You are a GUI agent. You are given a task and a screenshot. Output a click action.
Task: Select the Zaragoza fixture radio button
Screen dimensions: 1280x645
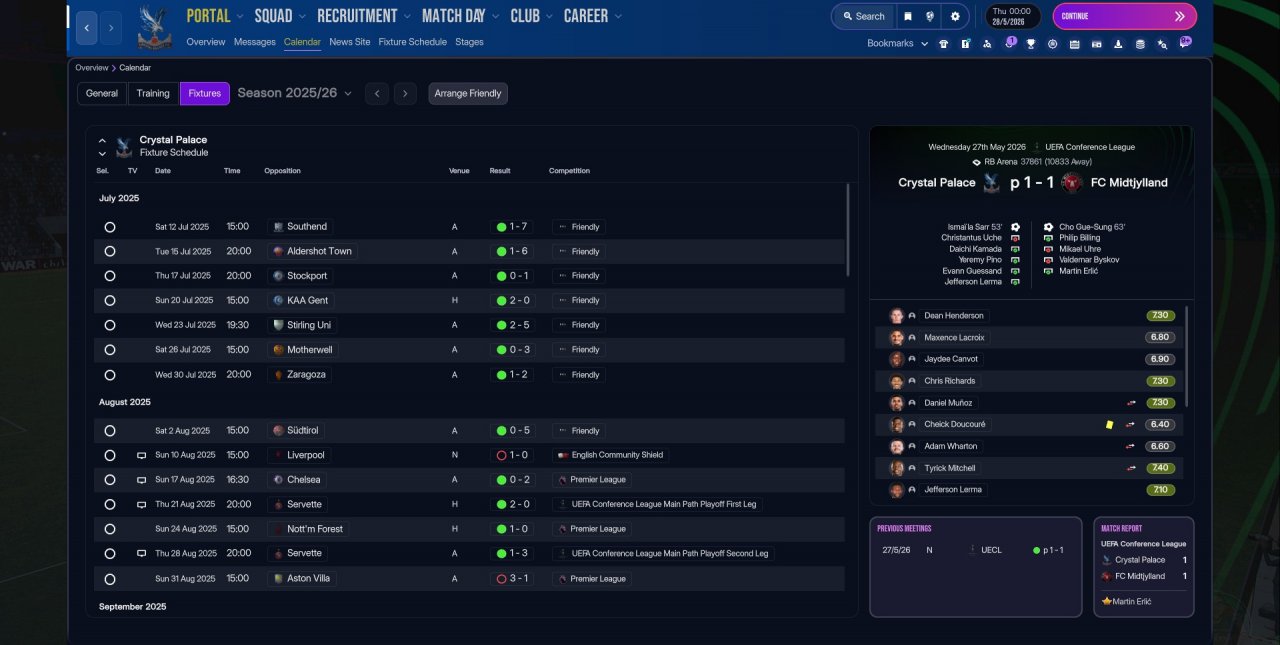[x=110, y=374]
